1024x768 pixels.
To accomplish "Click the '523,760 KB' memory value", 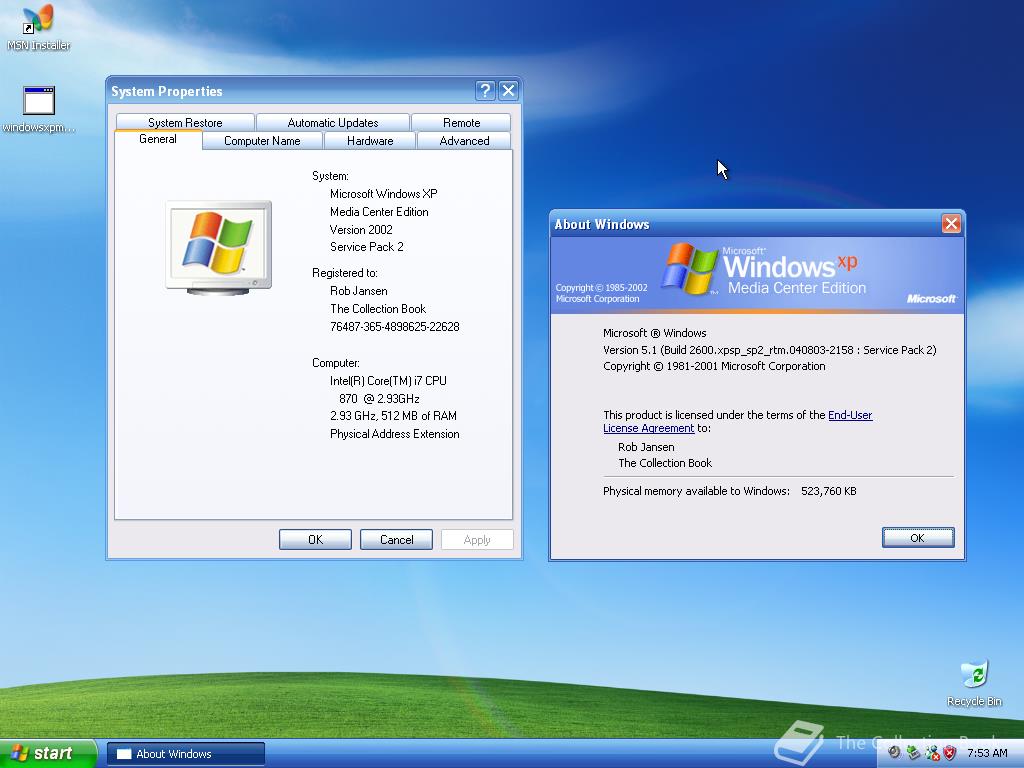I will click(x=828, y=491).
